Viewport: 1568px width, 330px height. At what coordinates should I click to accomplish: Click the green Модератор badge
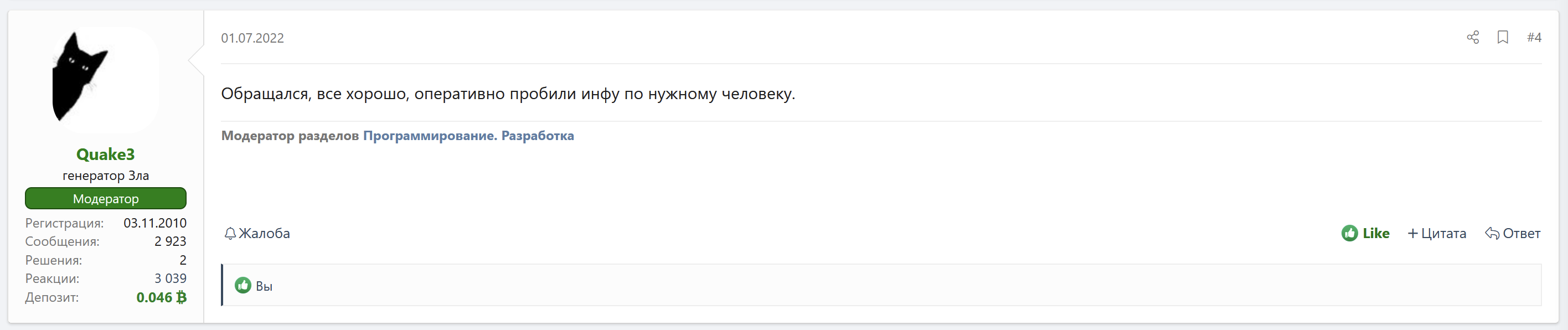(105, 198)
